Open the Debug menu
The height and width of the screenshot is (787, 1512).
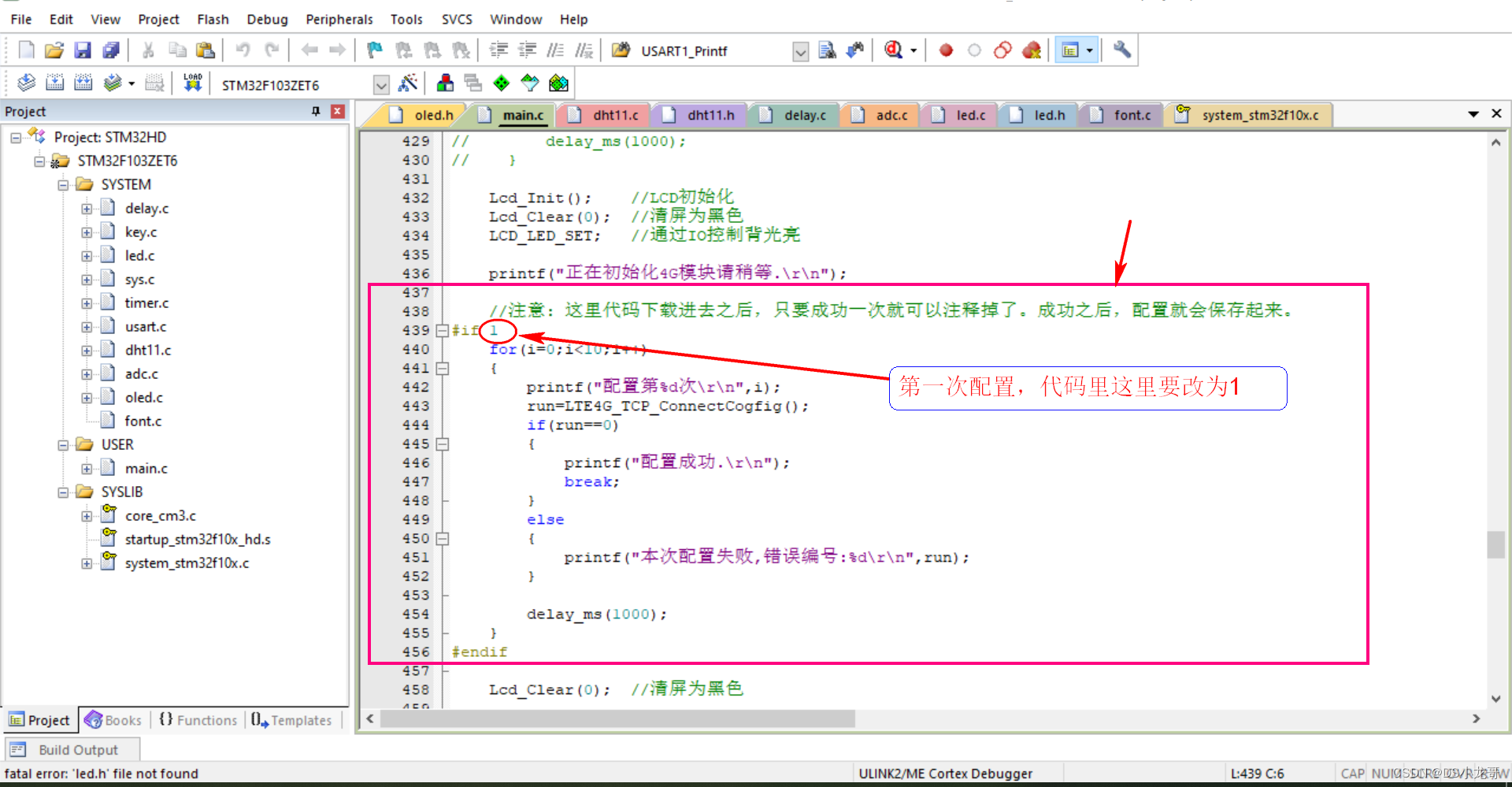click(x=267, y=19)
